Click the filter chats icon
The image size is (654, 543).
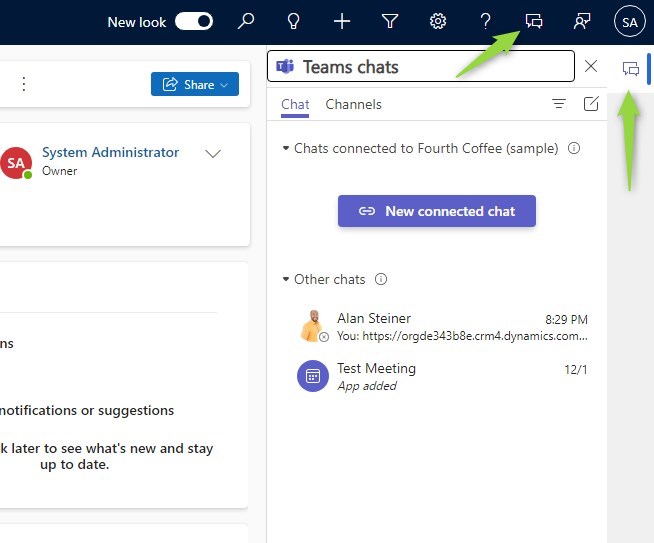coord(559,104)
